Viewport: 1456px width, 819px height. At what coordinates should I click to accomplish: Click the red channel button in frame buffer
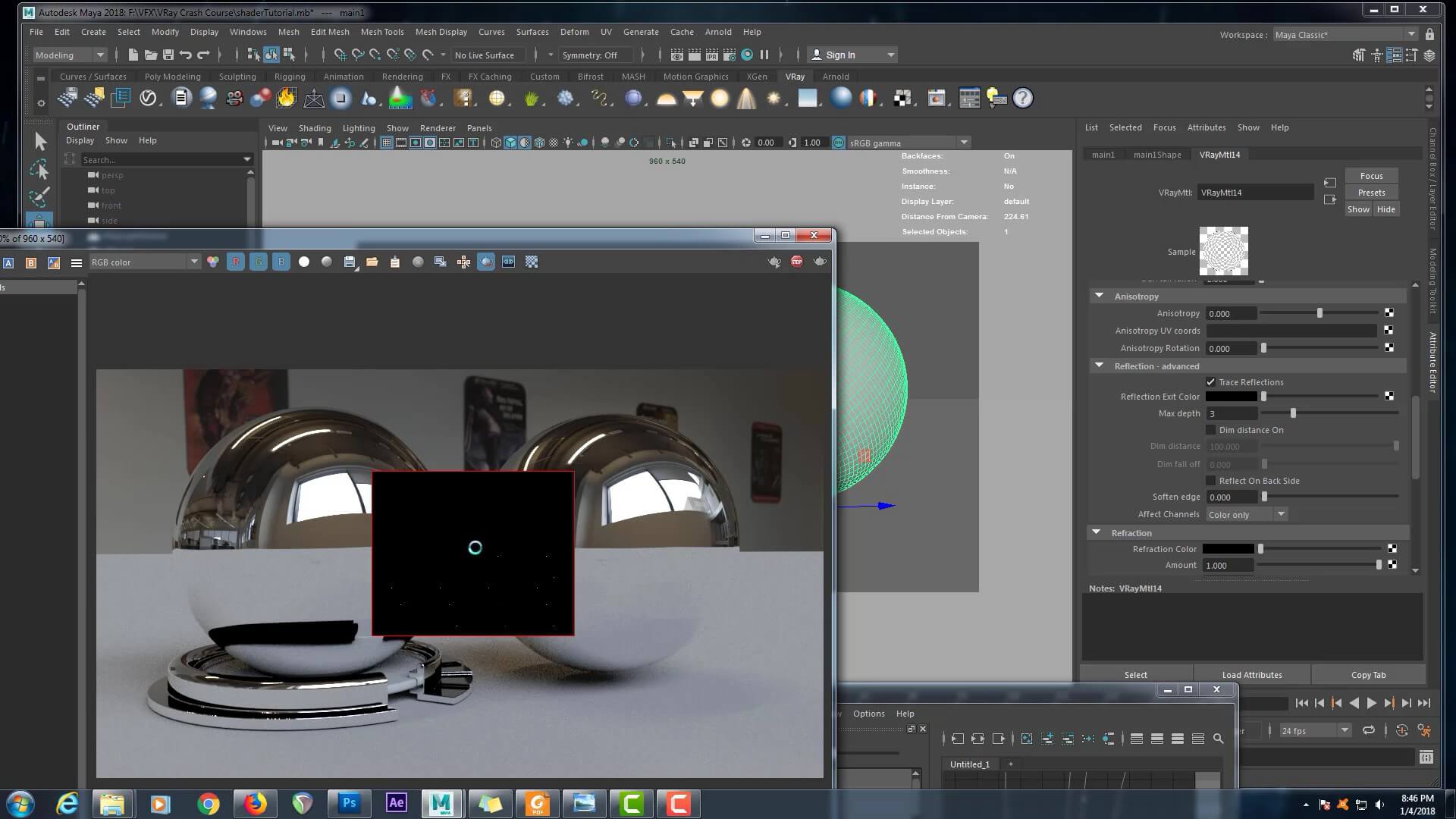click(x=235, y=262)
